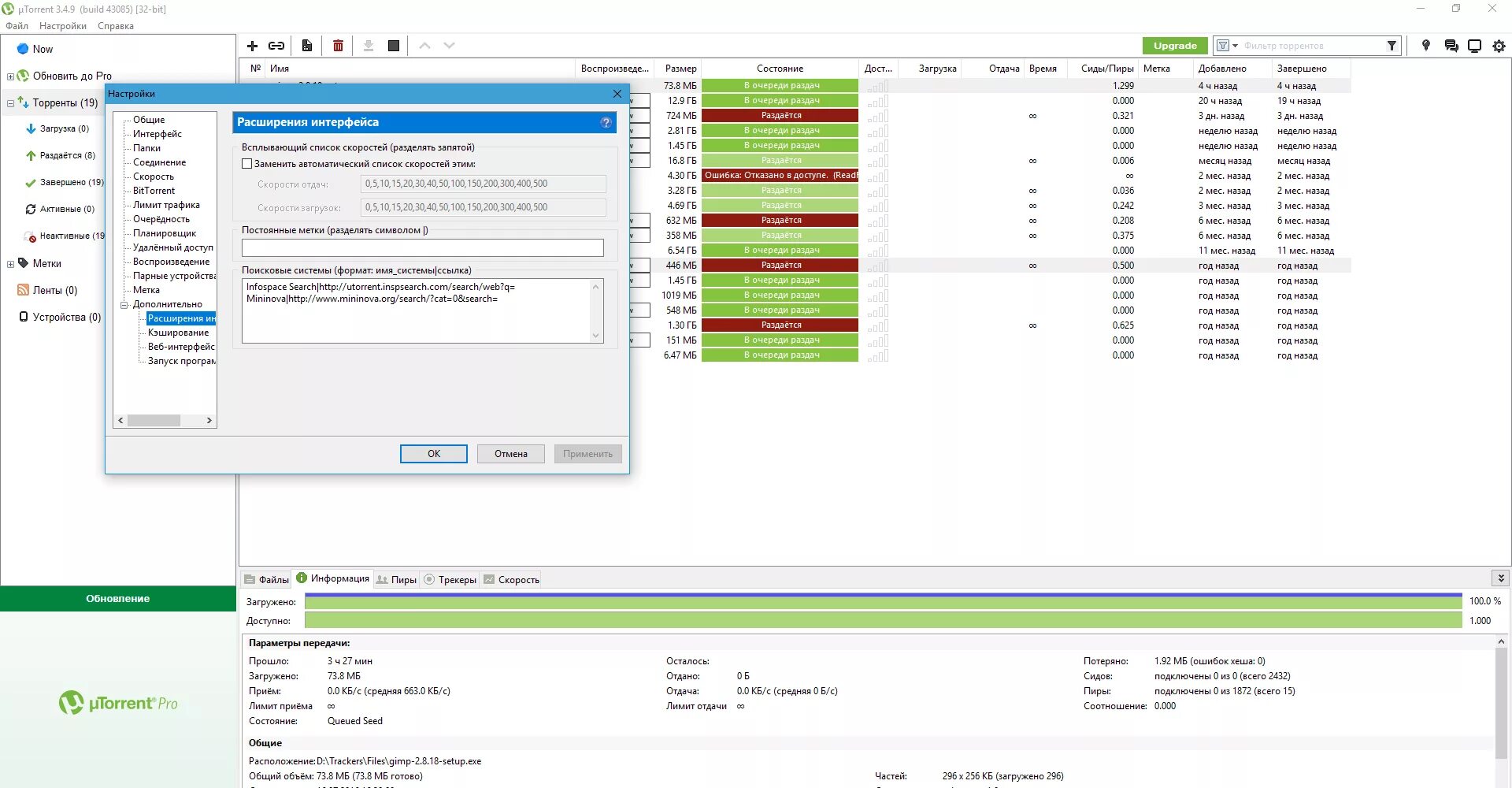
Task: Click the uTorrent Pro logo in sidebar
Action: 118,703
